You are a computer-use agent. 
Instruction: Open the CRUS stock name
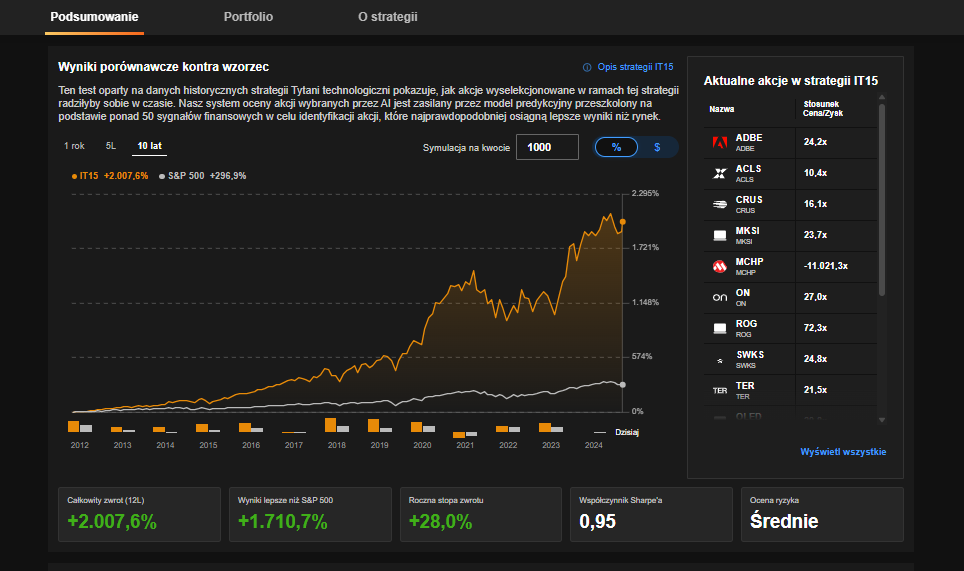point(749,200)
